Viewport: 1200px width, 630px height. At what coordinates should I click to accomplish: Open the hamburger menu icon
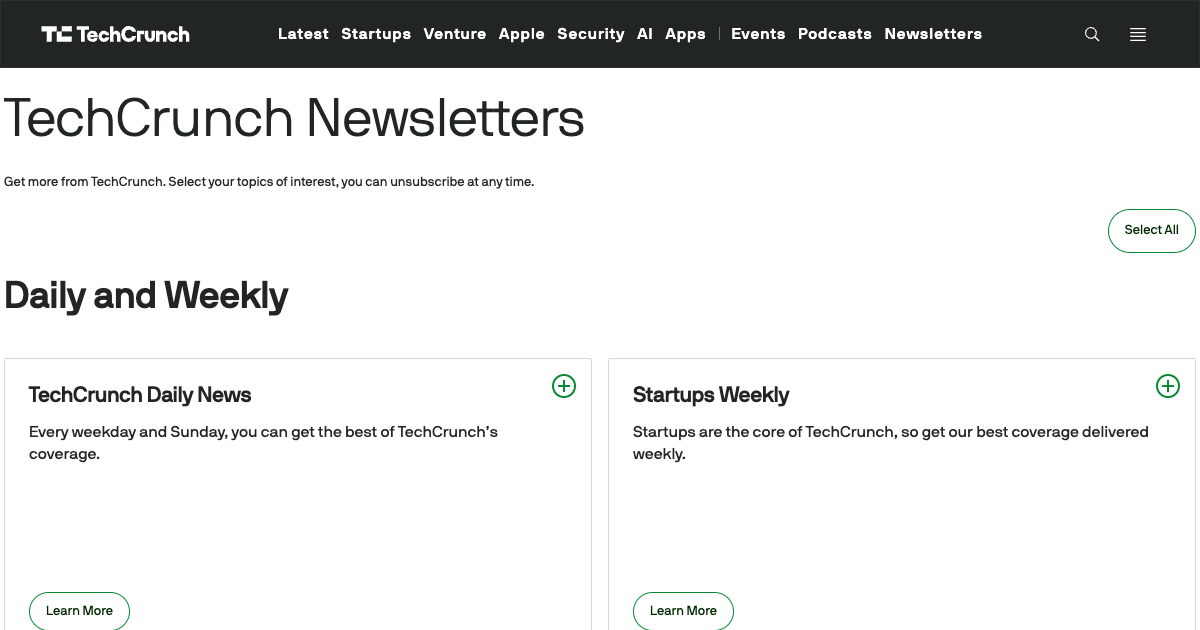(x=1138, y=34)
